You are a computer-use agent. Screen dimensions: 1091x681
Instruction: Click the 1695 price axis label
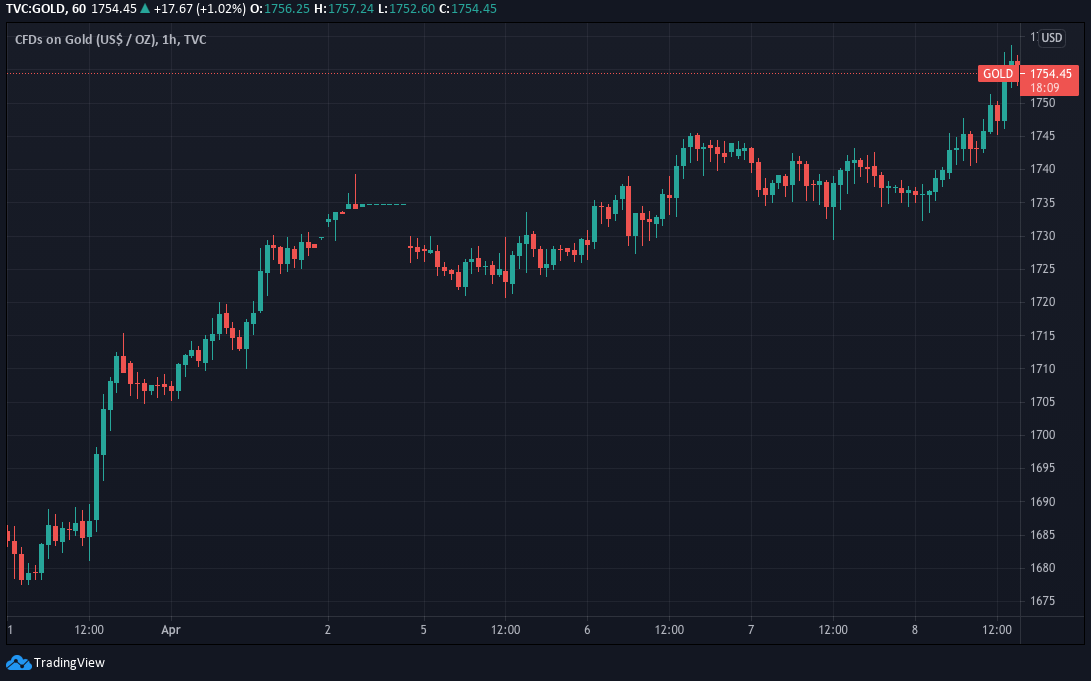(1042, 468)
